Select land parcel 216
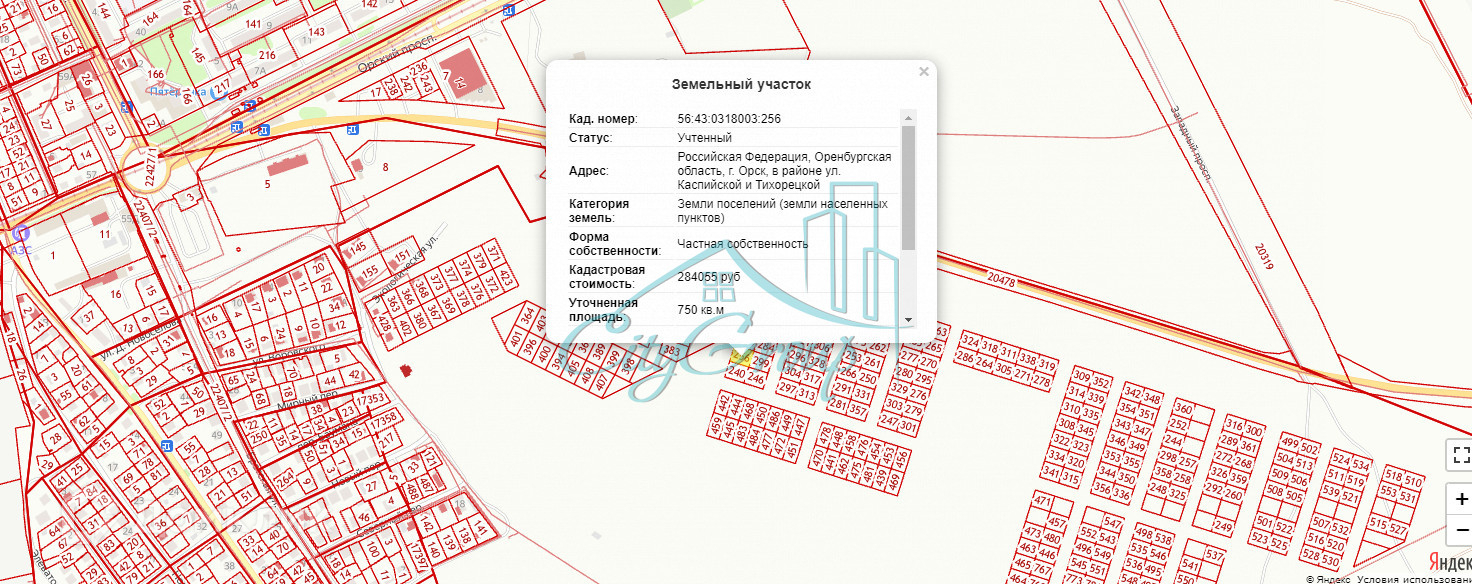This screenshot has height=584, width=1472. coord(267,55)
